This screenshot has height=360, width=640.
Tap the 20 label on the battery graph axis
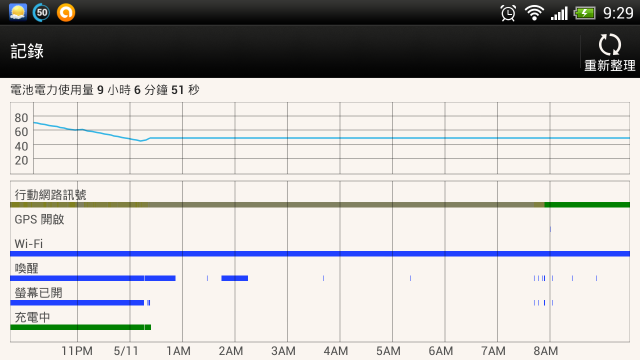pyautogui.click(x=21, y=160)
